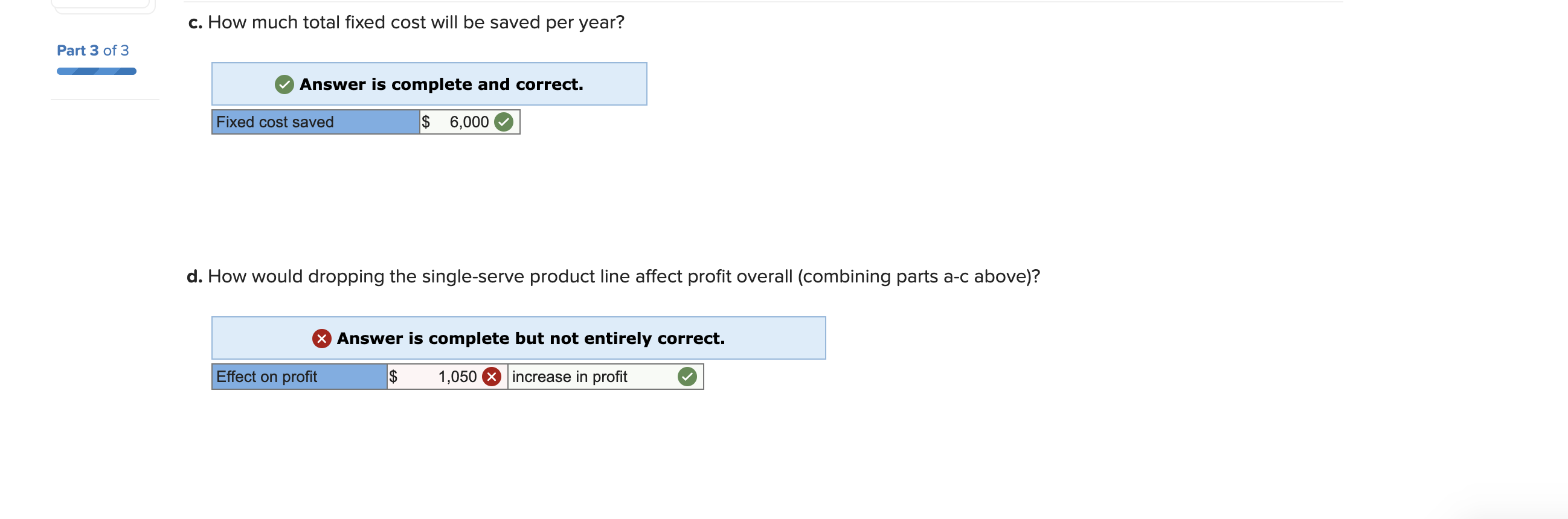Select the green check next to the 6,000 value
The width and height of the screenshot is (1568, 519).
click(503, 122)
